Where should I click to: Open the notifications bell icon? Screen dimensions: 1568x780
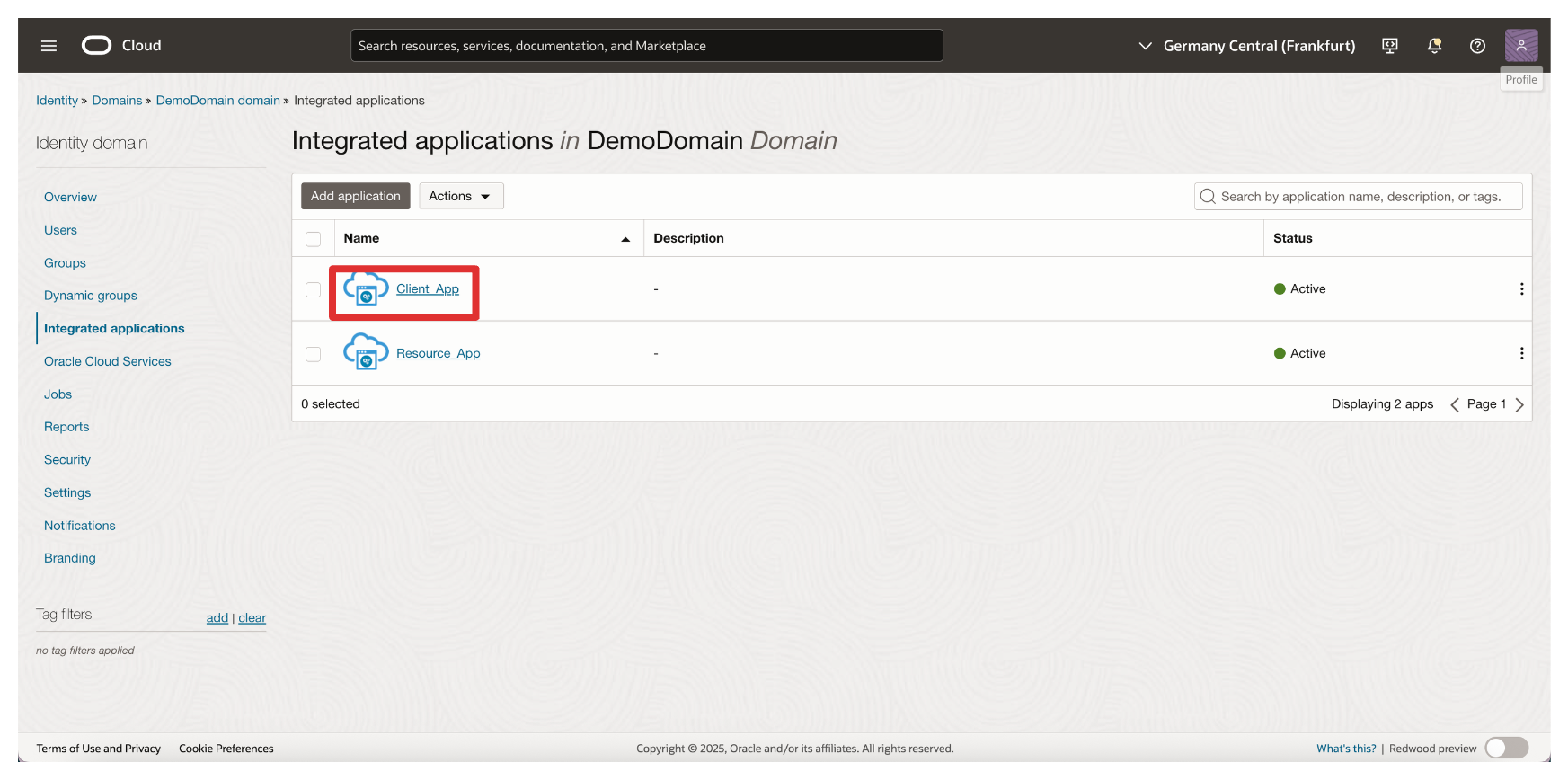tap(1434, 46)
